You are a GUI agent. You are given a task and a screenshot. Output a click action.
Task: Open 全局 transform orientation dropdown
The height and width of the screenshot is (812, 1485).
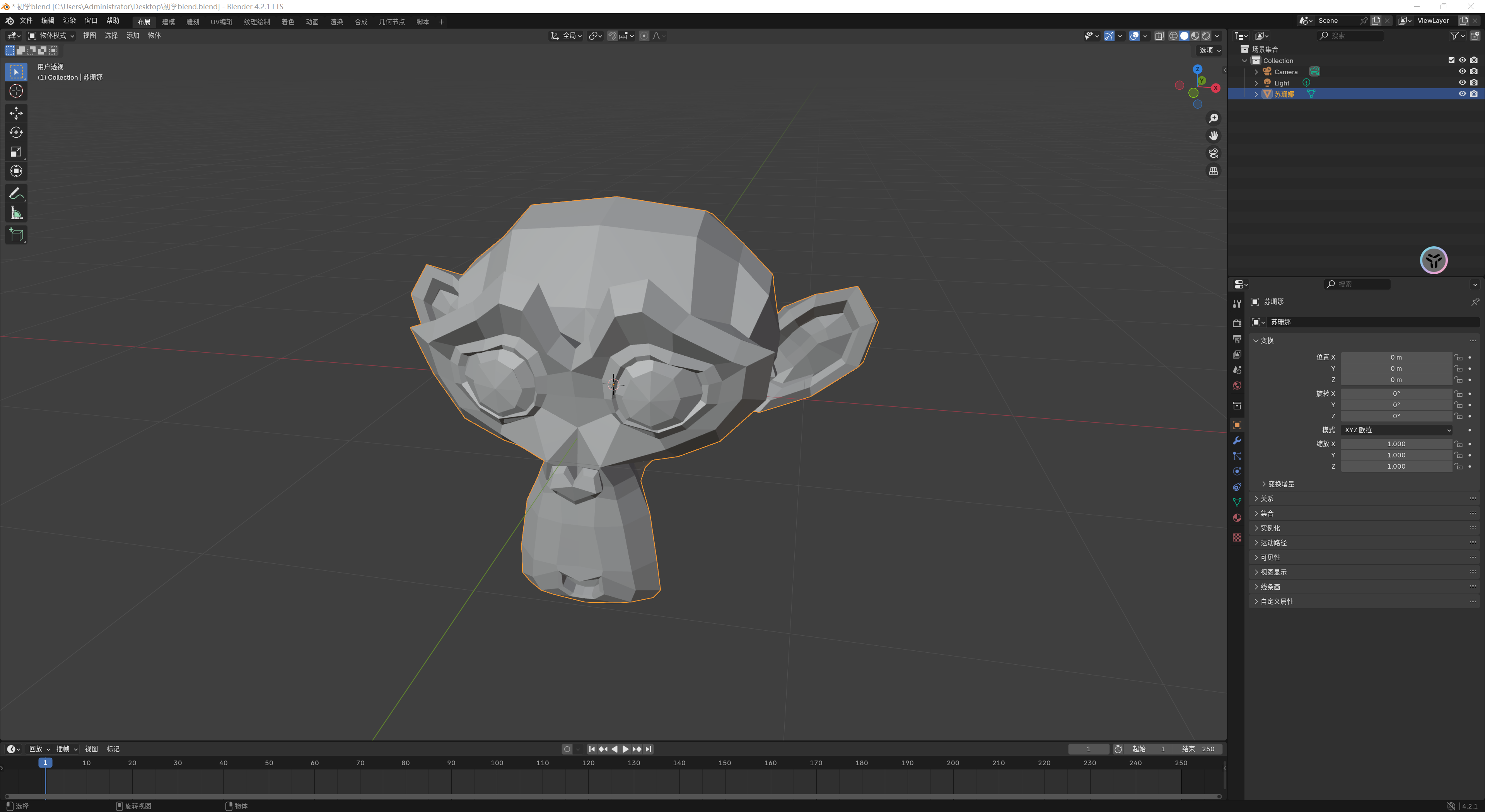pos(566,36)
